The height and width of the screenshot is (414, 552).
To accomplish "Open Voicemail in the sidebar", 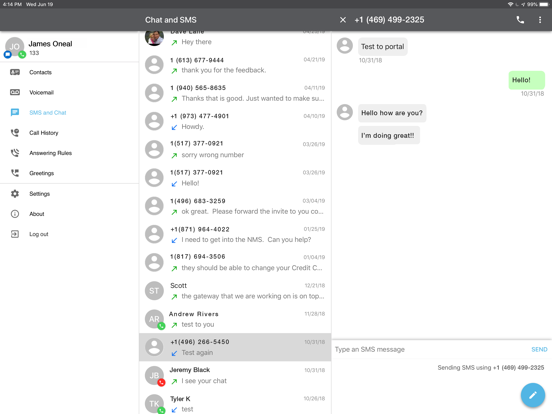I will pos(69,92).
